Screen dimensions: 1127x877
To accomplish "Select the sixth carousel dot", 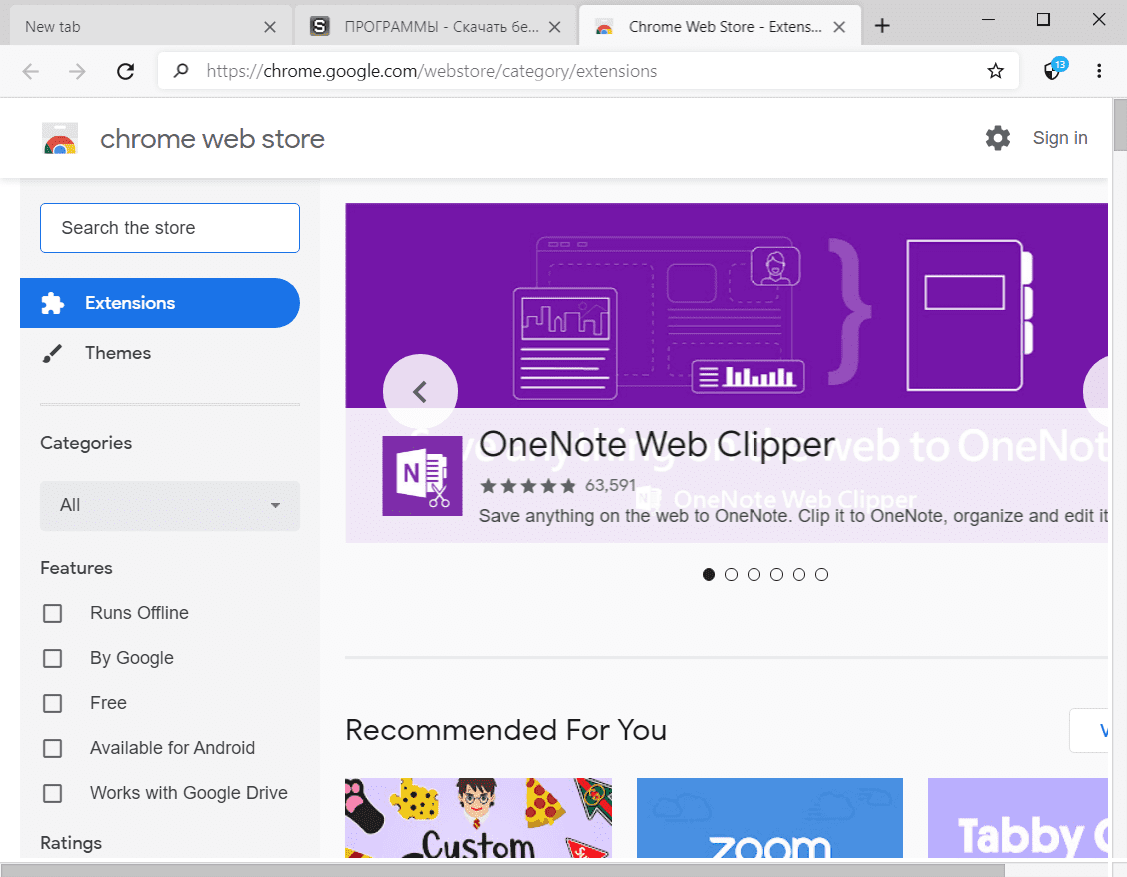I will (x=822, y=574).
